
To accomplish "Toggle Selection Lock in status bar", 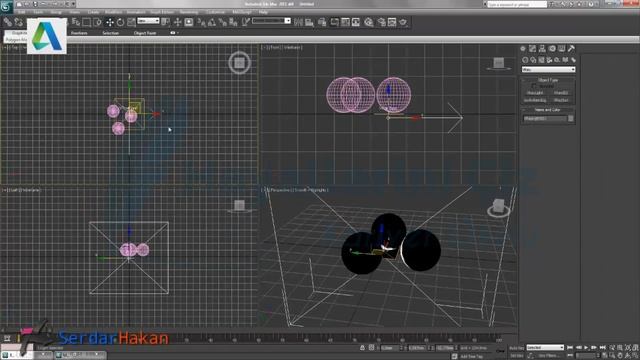I will [x=362, y=348].
